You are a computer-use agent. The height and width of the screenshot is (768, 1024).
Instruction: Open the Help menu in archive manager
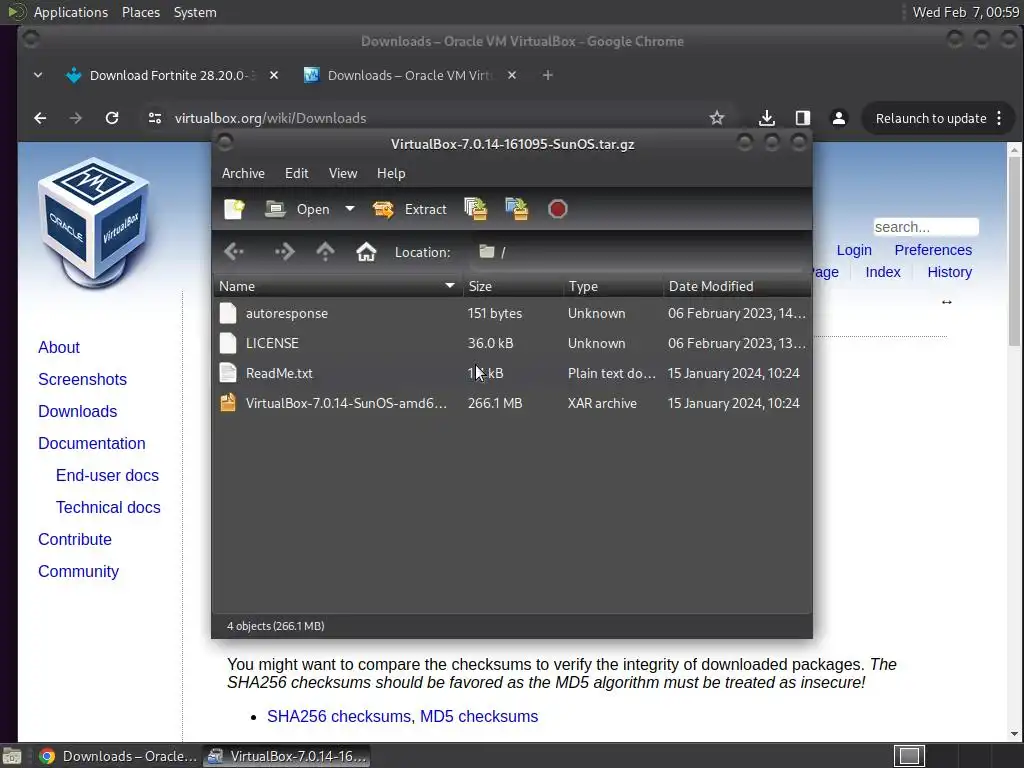(x=391, y=173)
